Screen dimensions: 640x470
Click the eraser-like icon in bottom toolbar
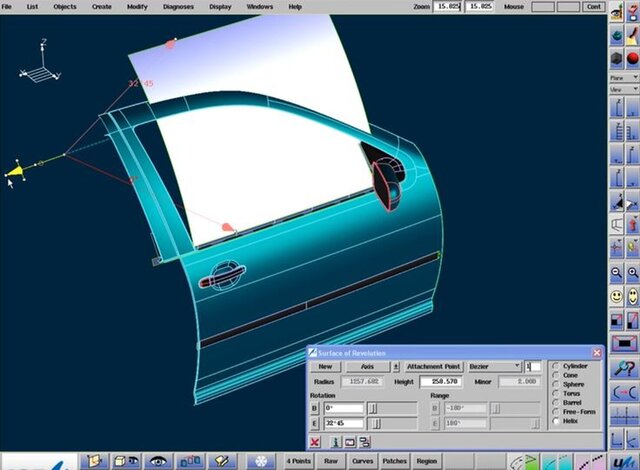click(222, 461)
